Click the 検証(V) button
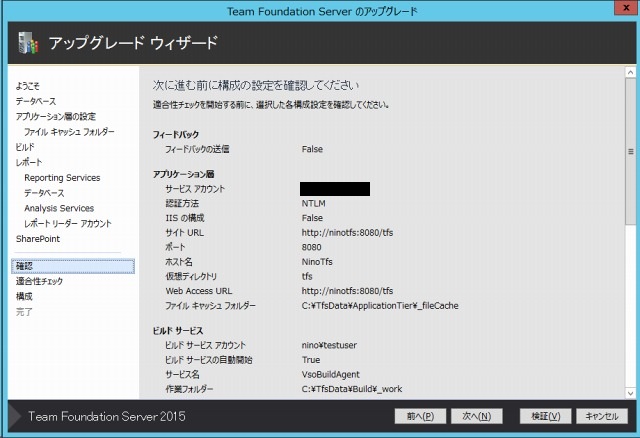 [x=545, y=416]
